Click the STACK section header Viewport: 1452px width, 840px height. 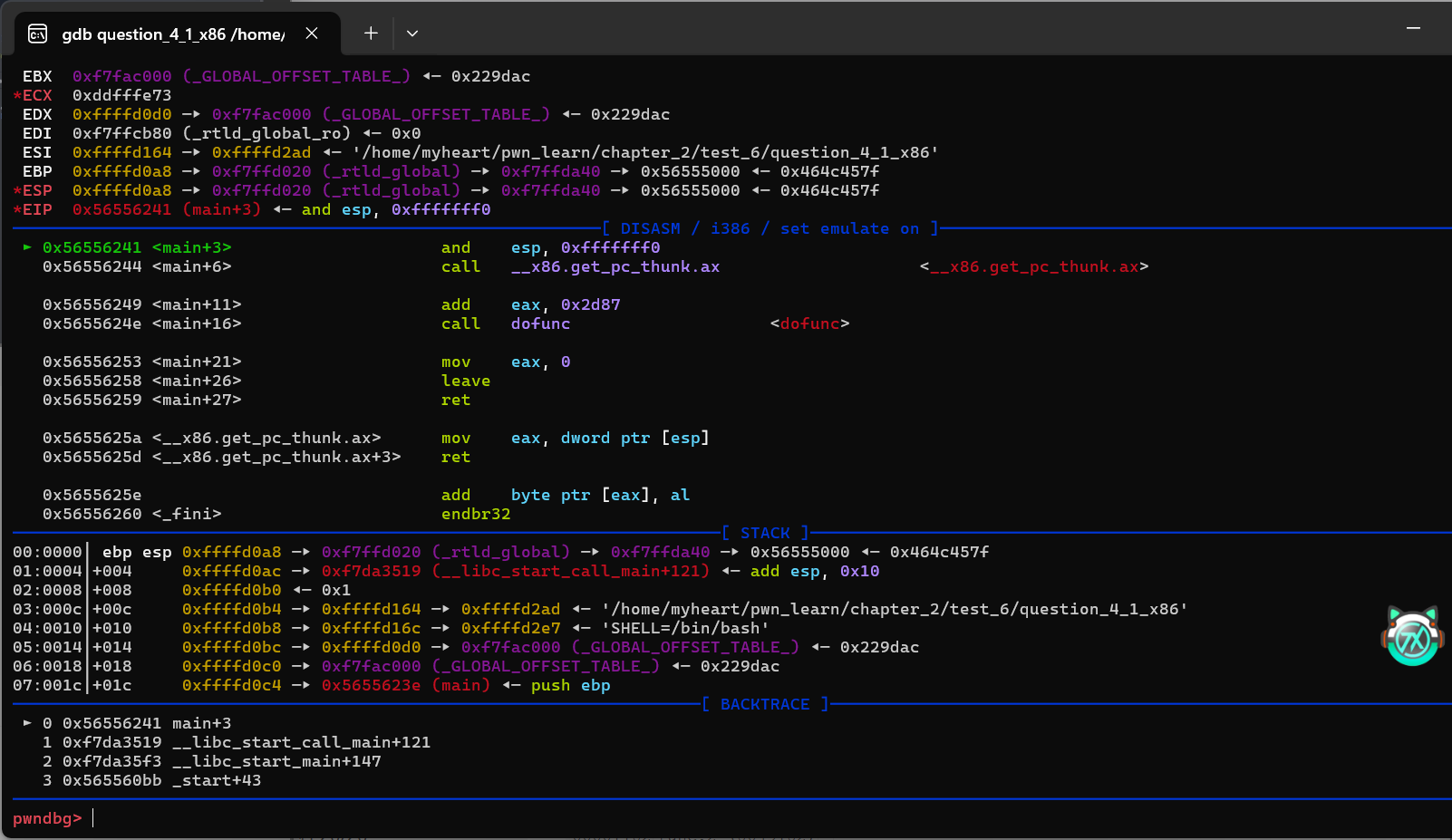pos(765,533)
